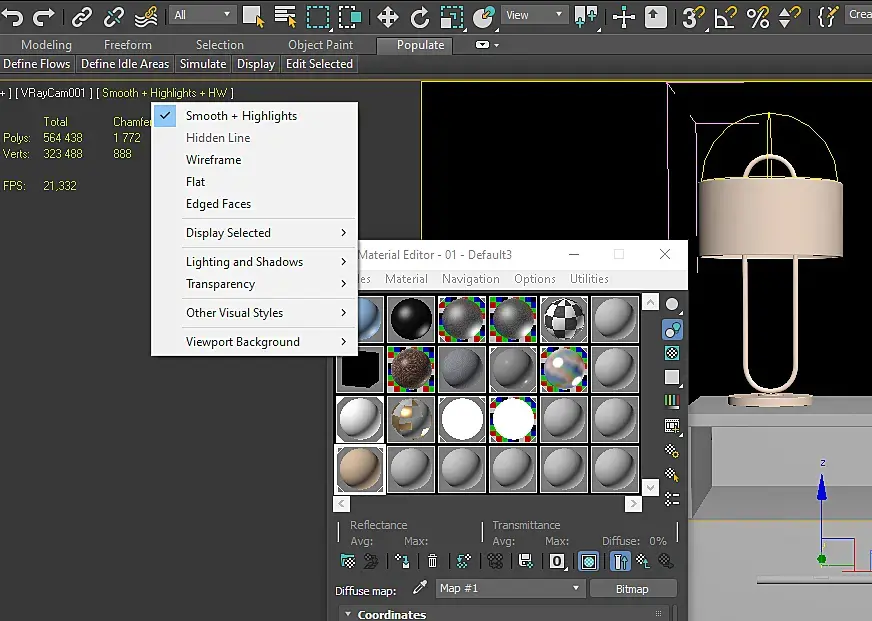The image size is (872, 621).
Task: Click the trash icon to reset material
Action: [432, 561]
